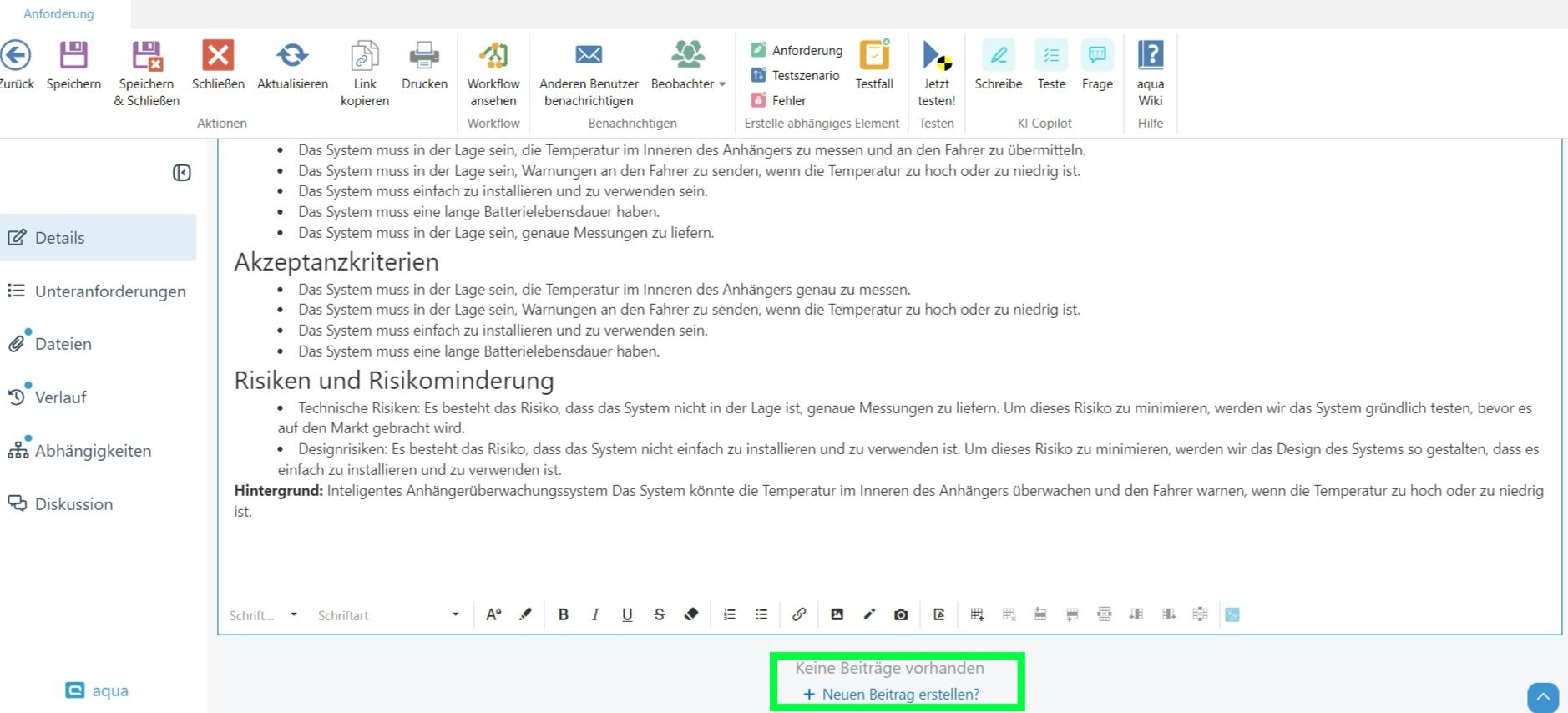The width and height of the screenshot is (1568, 713).
Task: Click Link kopieren icon
Action: tap(365, 56)
